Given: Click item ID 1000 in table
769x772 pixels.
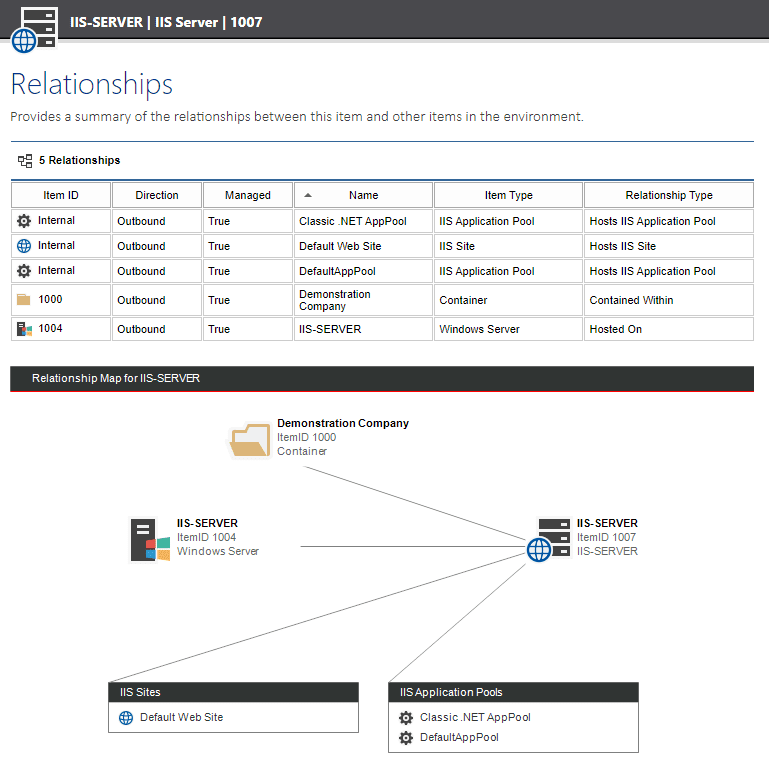Looking at the screenshot, I should point(50,299).
